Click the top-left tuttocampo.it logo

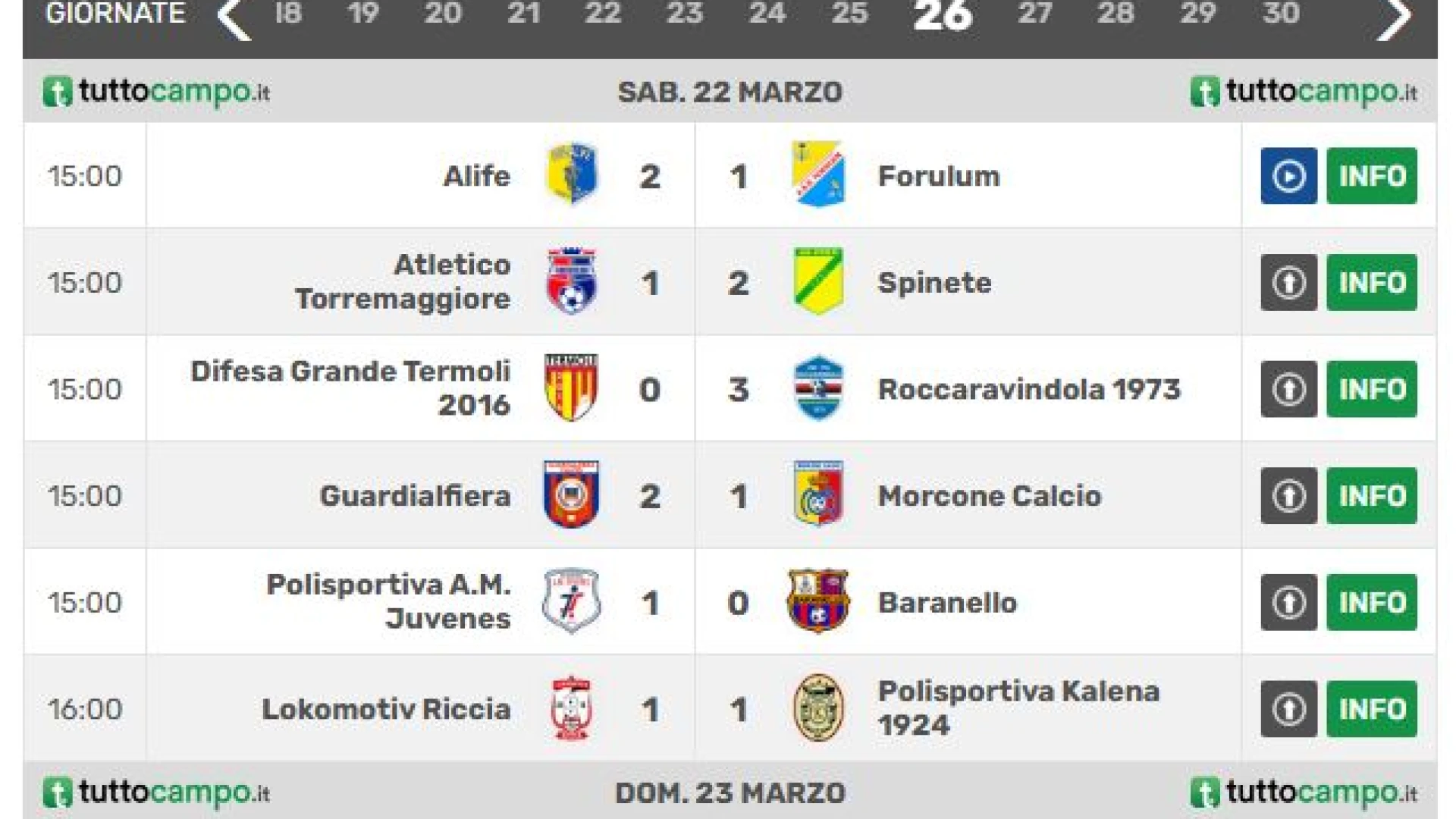click(x=156, y=92)
